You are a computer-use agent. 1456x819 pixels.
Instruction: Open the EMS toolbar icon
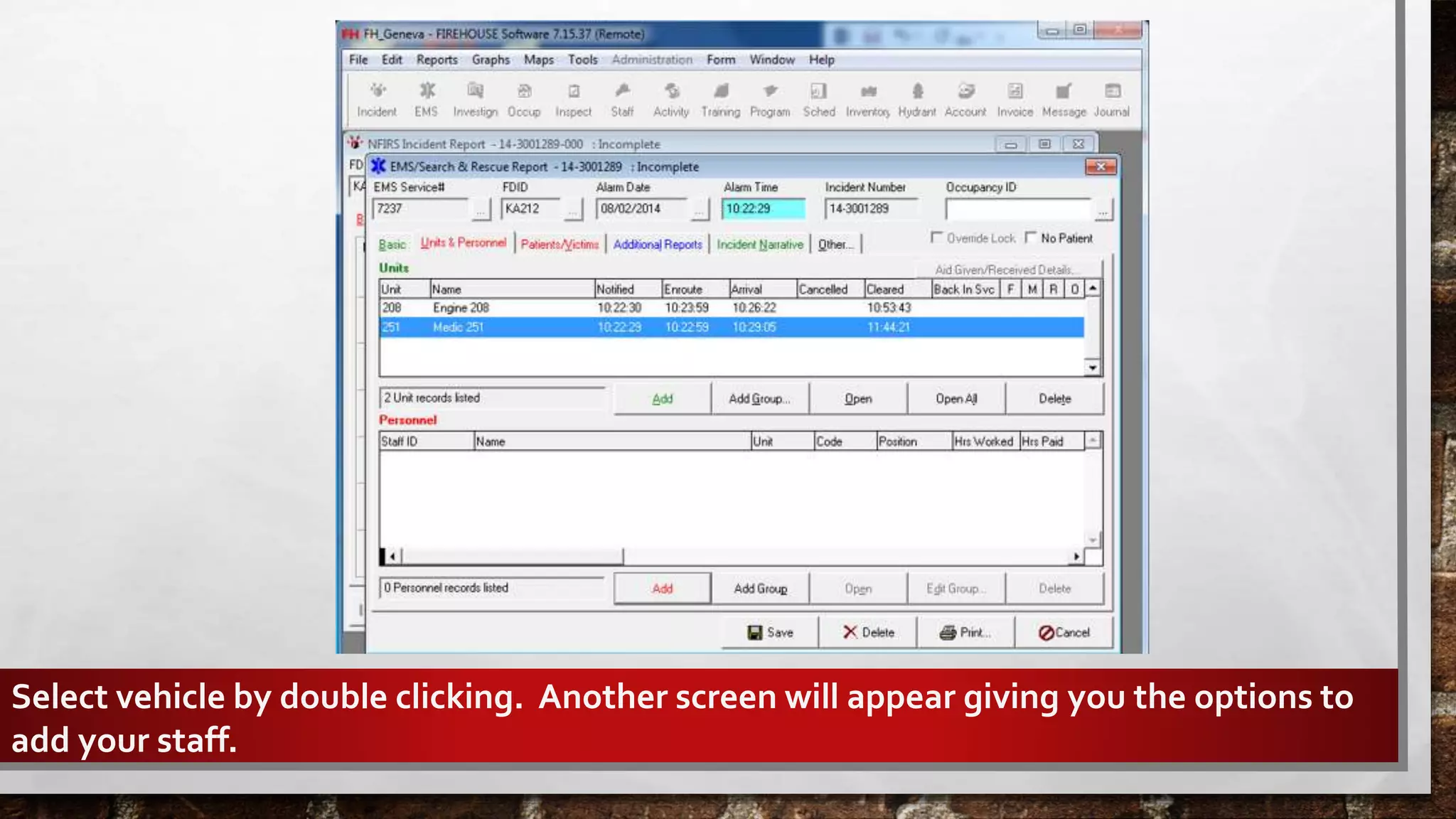pos(426,100)
